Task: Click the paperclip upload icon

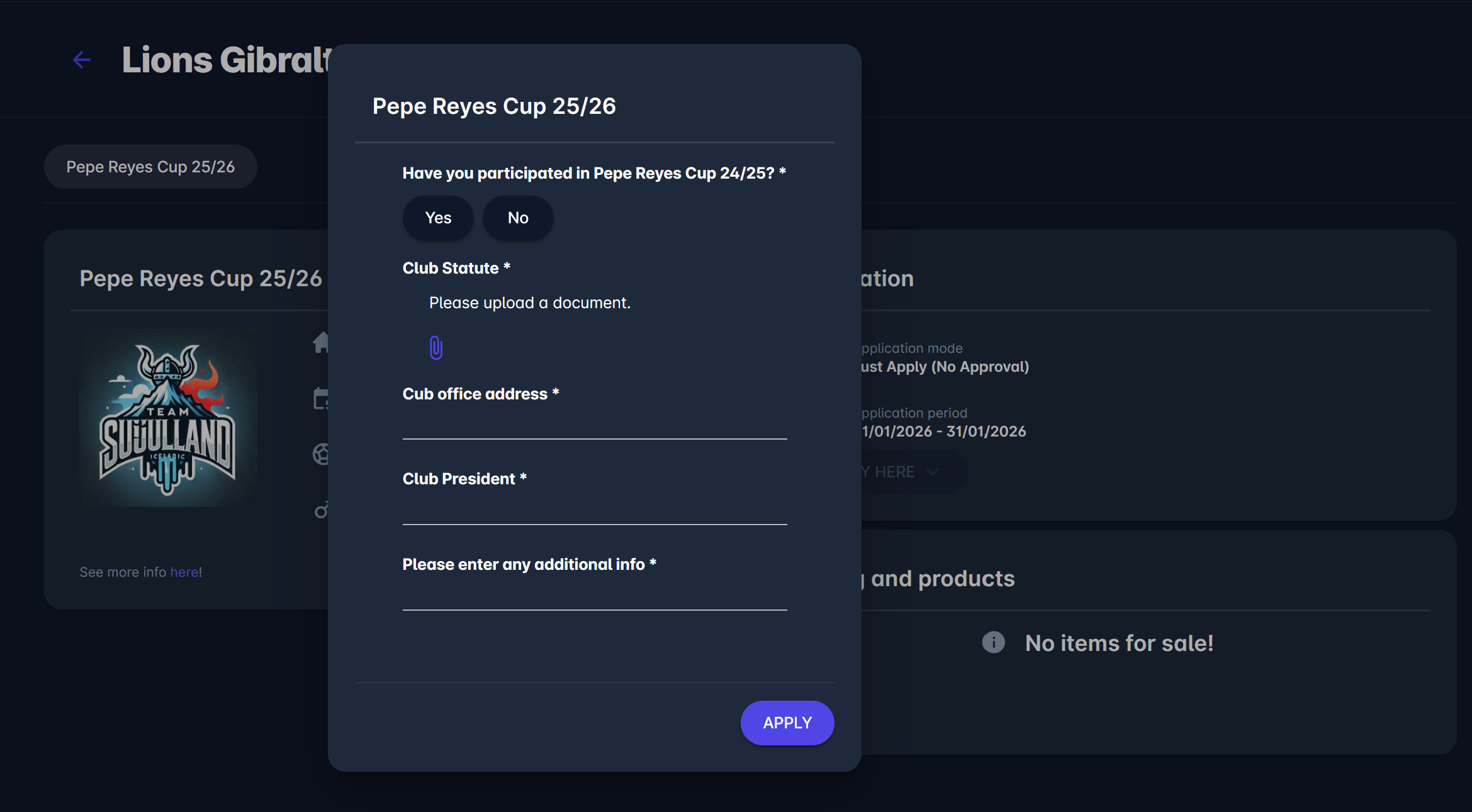Action: [x=435, y=347]
